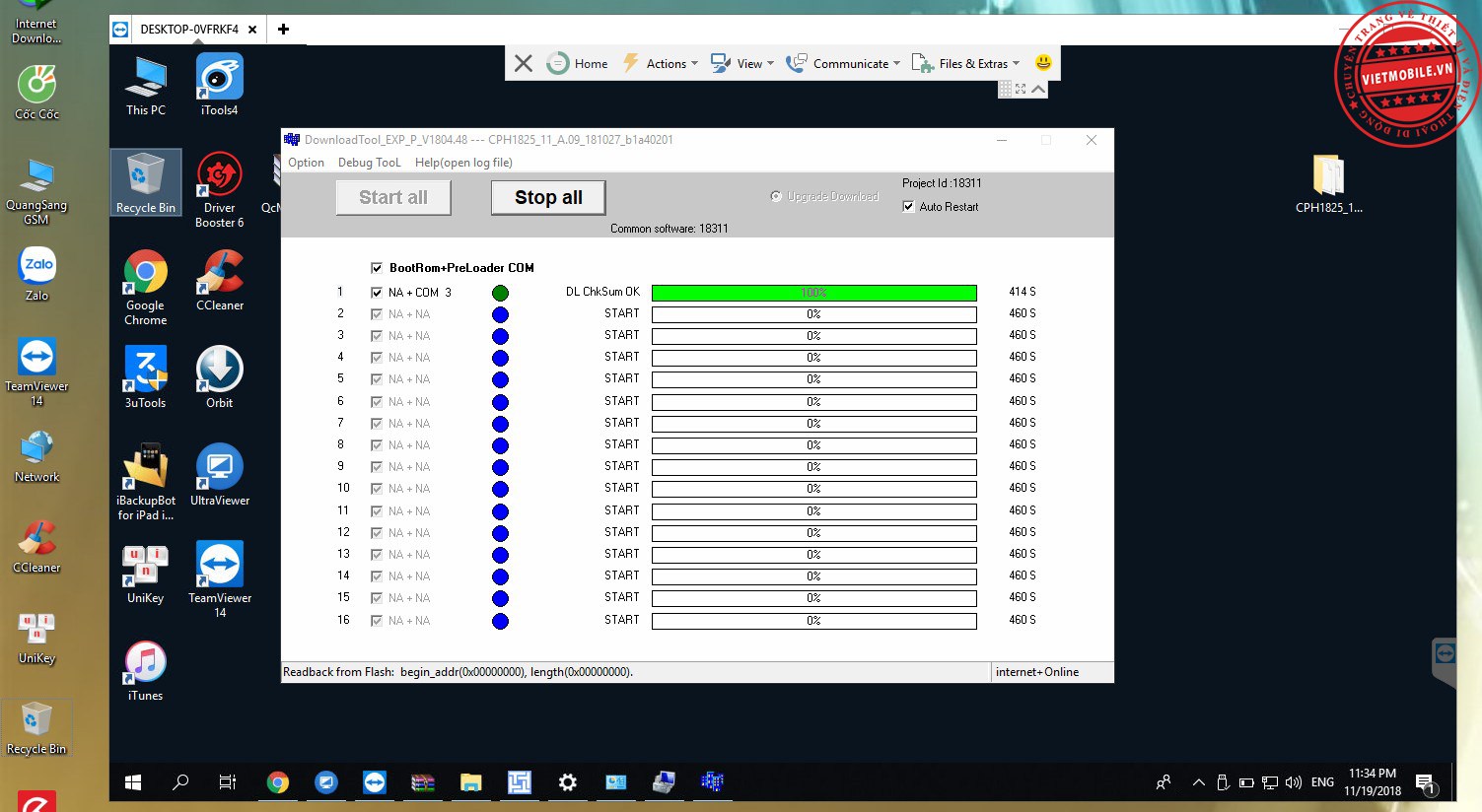This screenshot has width=1482, height=812.
Task: Open the 3uTools desktop shortcut
Action: pyautogui.click(x=146, y=376)
